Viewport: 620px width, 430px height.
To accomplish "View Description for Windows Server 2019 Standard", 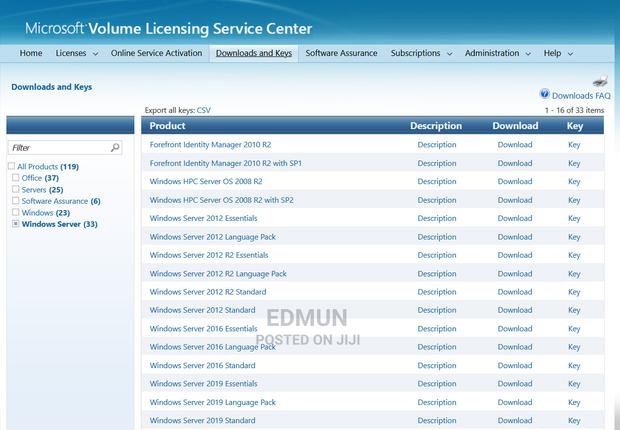I will pyautogui.click(x=437, y=421).
